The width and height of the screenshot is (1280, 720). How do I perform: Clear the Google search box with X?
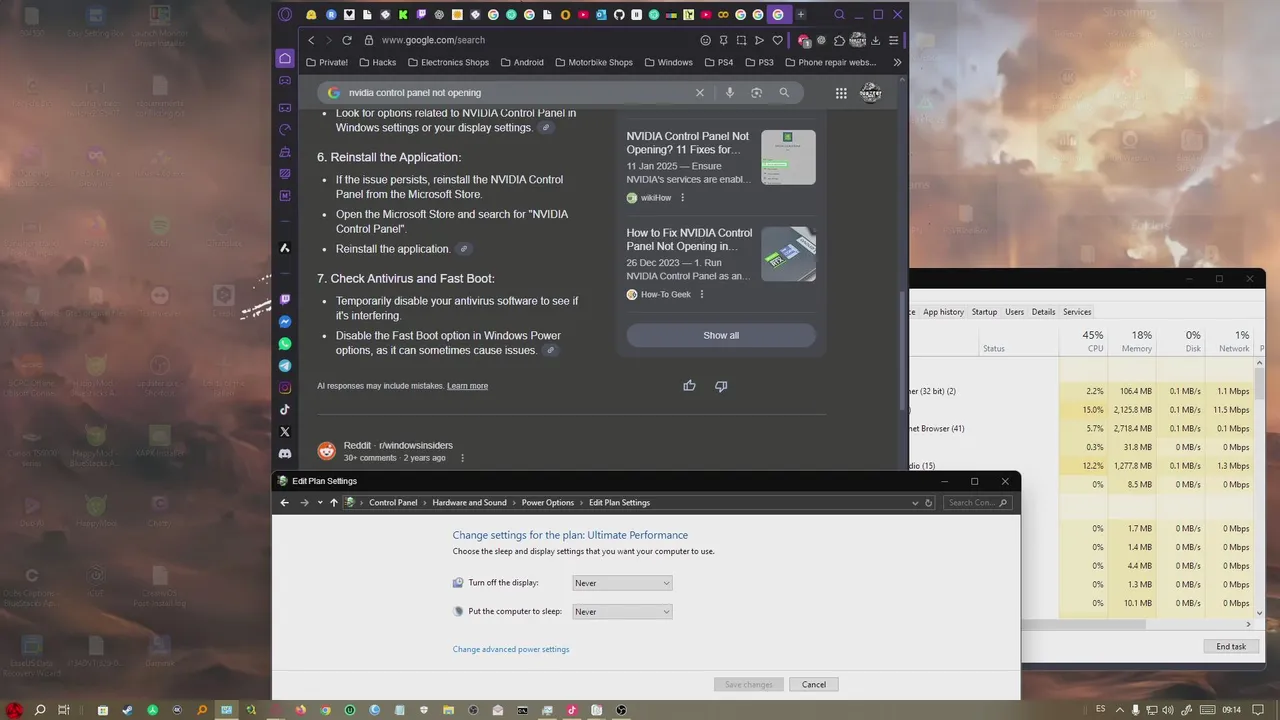click(700, 92)
